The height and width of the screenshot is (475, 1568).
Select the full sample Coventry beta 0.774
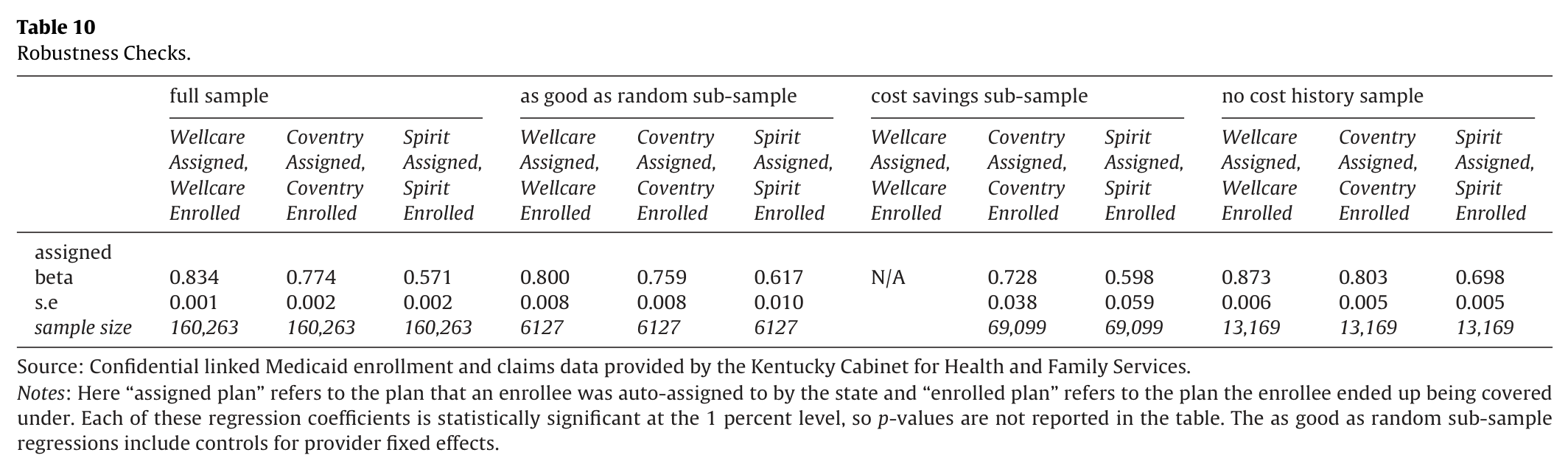coord(311,277)
